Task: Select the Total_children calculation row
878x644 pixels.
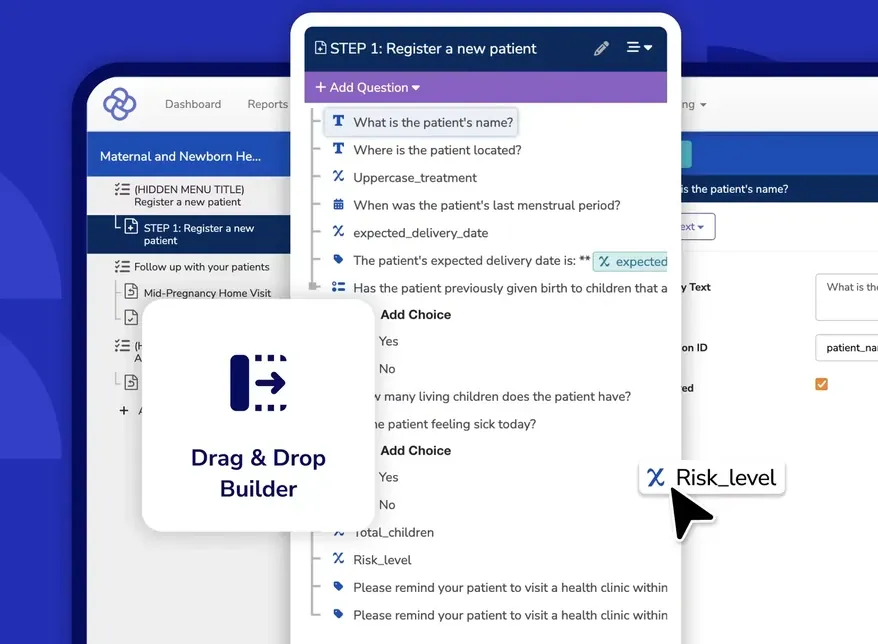Action: pyautogui.click(x=394, y=533)
